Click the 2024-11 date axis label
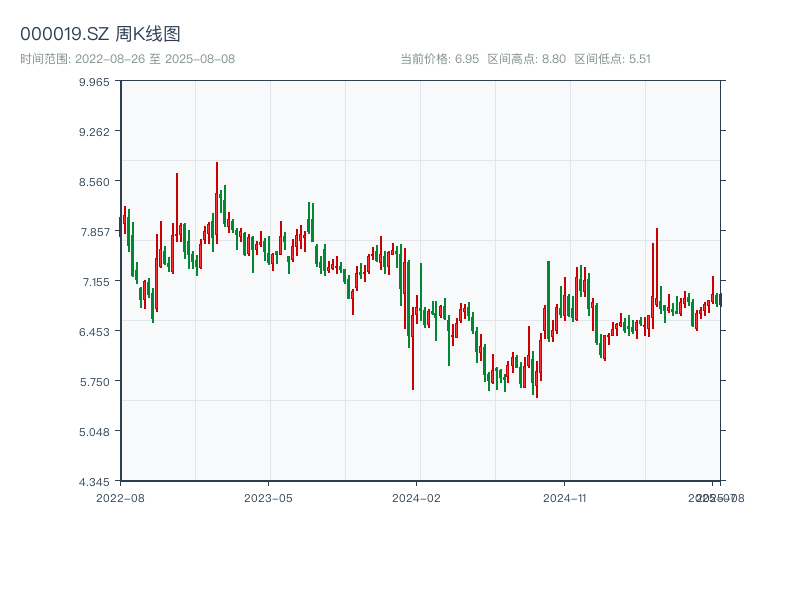 coord(566,497)
